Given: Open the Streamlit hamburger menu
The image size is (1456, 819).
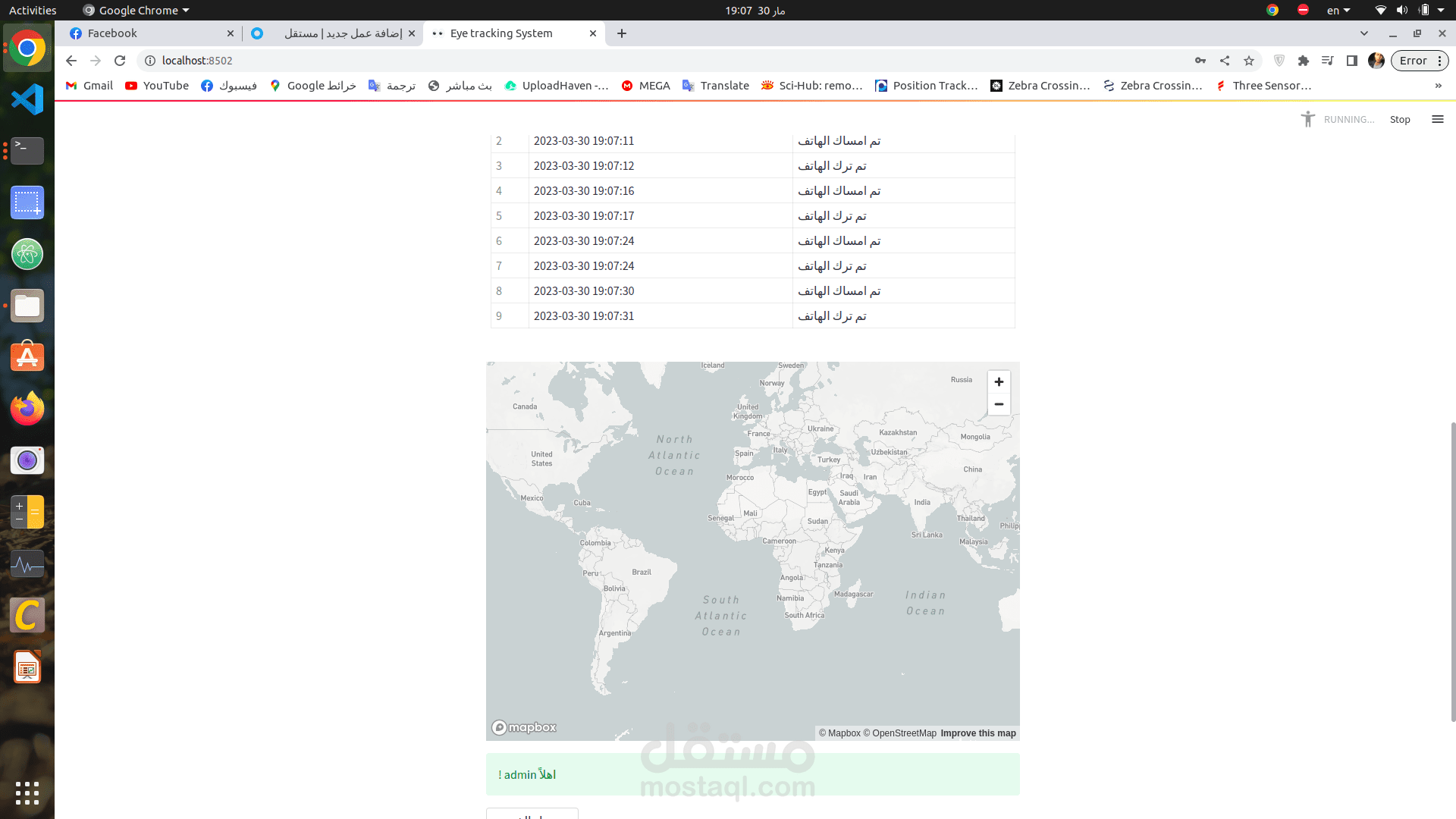Looking at the screenshot, I should [1437, 119].
